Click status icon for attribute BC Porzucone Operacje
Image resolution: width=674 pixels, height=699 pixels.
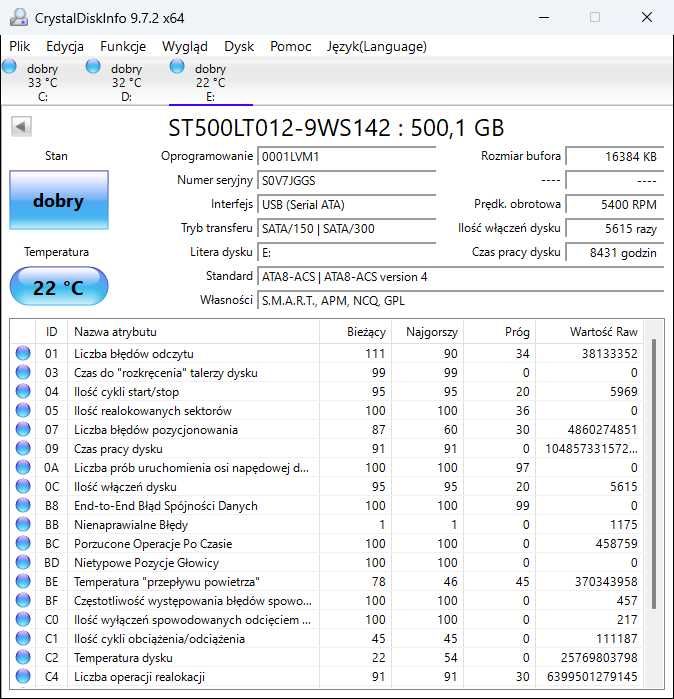[x=23, y=543]
